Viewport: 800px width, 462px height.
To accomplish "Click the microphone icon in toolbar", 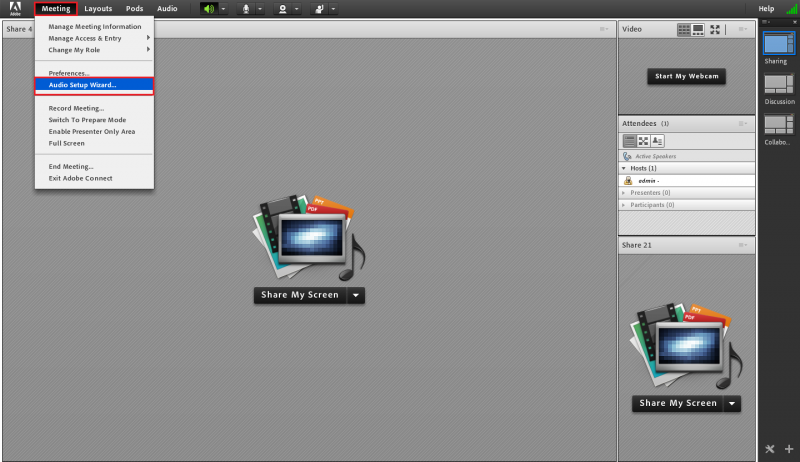I will (x=246, y=8).
